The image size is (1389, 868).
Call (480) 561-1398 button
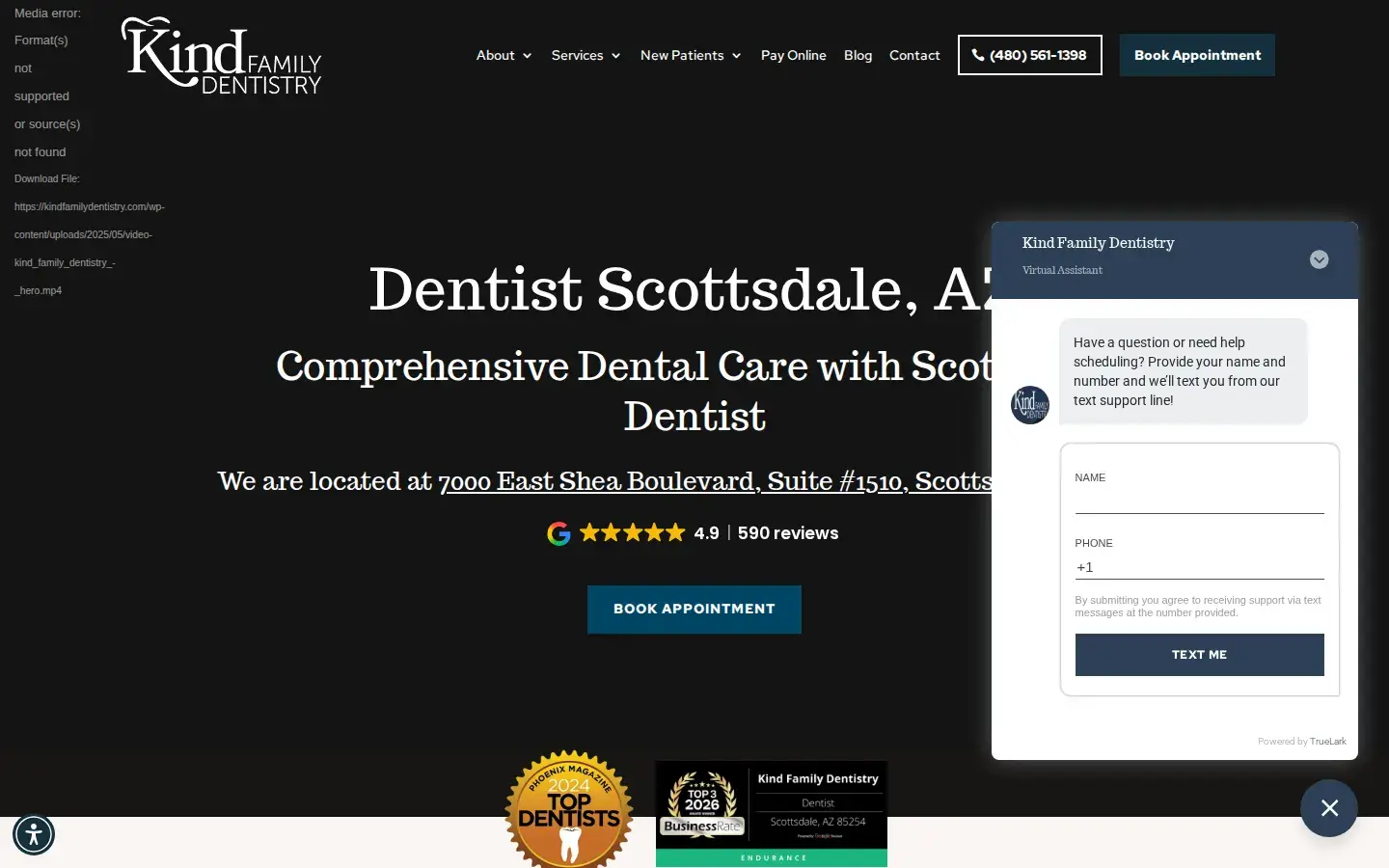tap(1029, 55)
